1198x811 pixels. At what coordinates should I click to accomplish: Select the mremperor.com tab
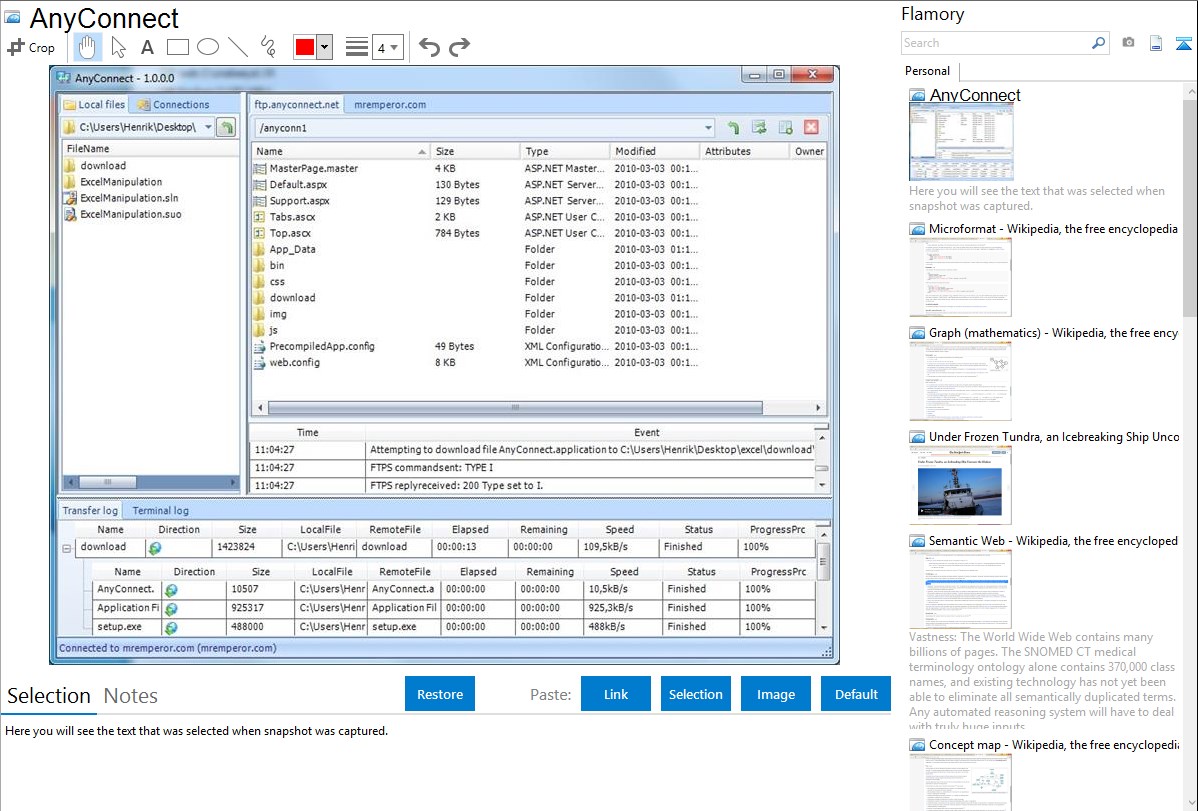click(390, 105)
